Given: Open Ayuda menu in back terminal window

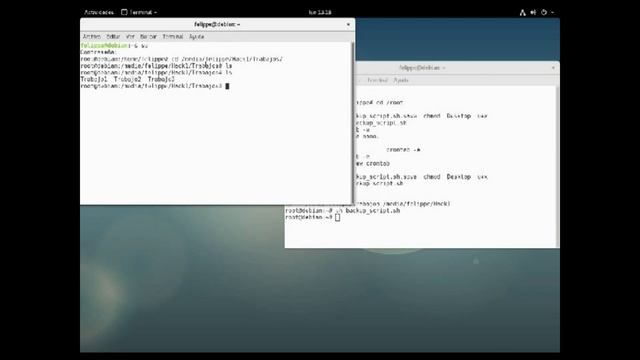Looking at the screenshot, I should tap(401, 80).
